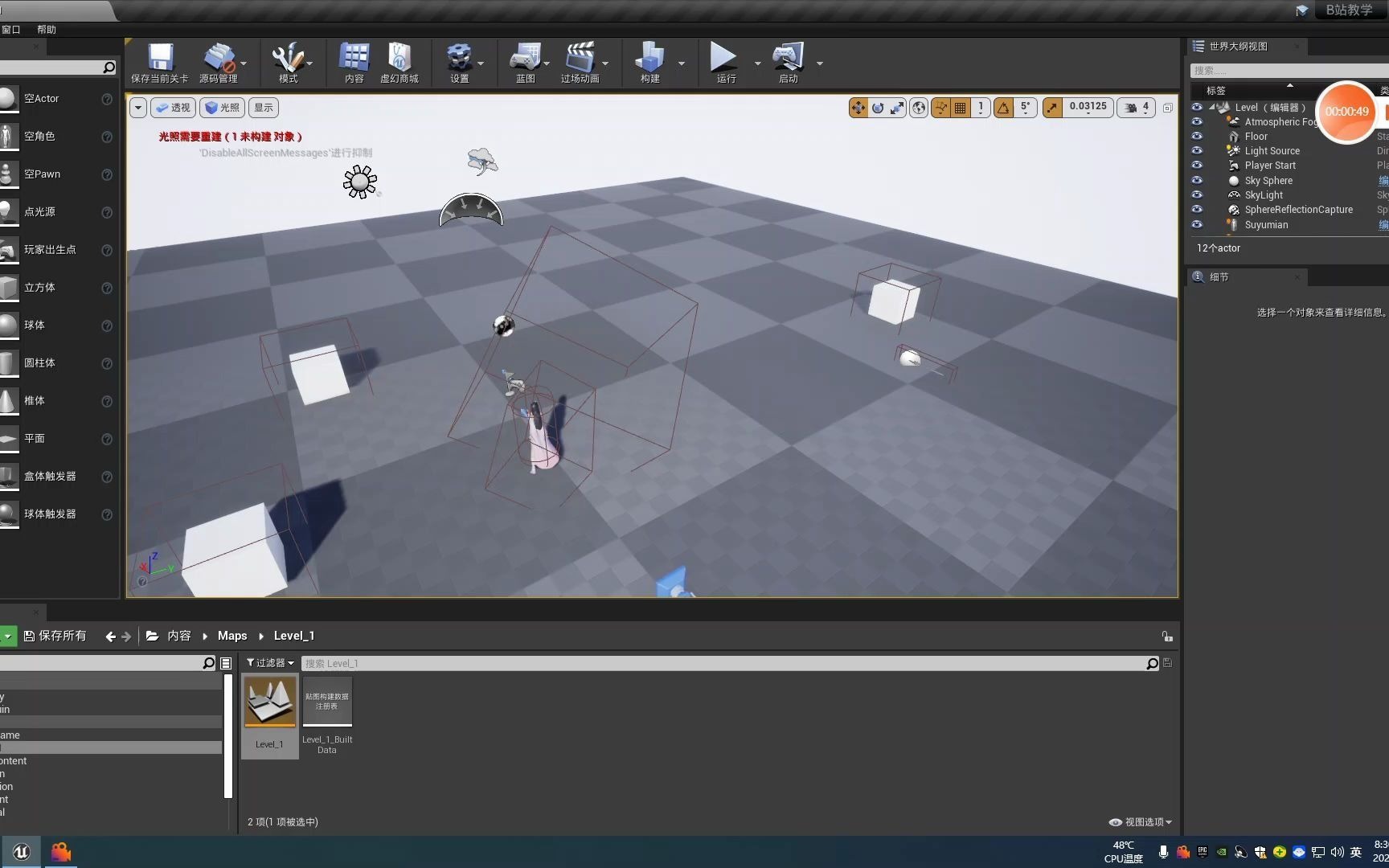Viewport: 1389px width, 868px height.
Task: Open the 显示 (Show) viewport dropdown
Action: (263, 107)
